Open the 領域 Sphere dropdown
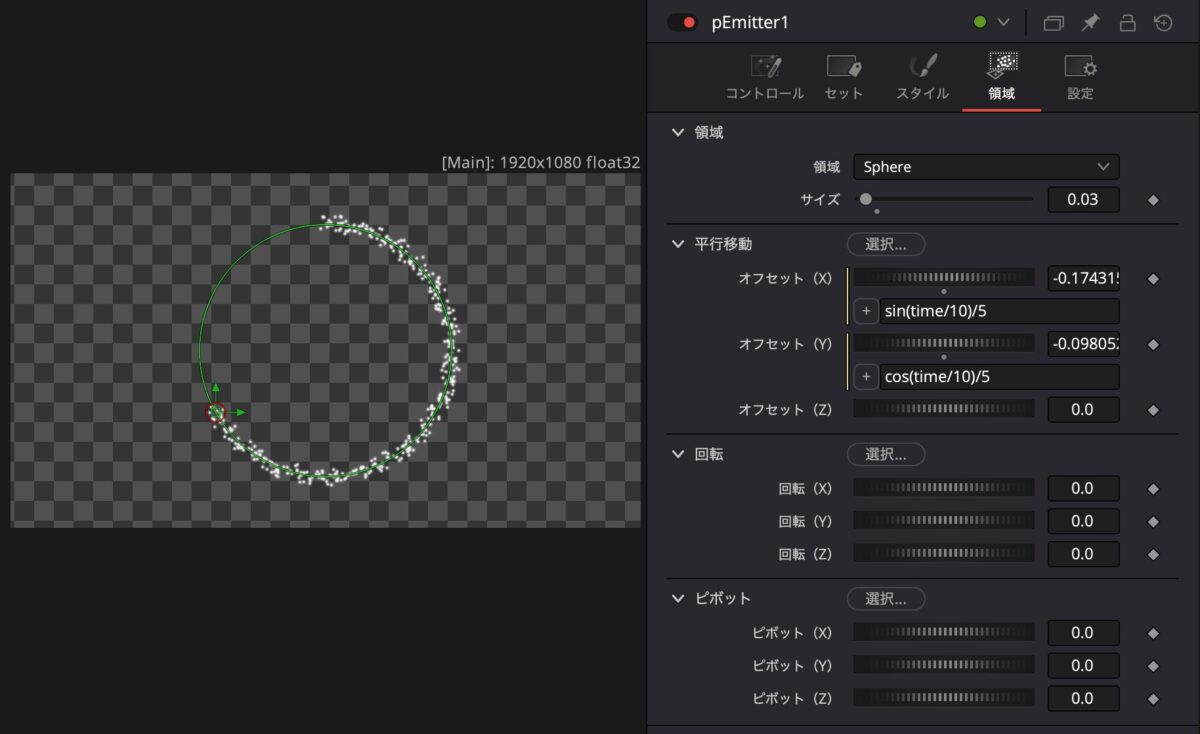The image size is (1200, 734). (985, 167)
